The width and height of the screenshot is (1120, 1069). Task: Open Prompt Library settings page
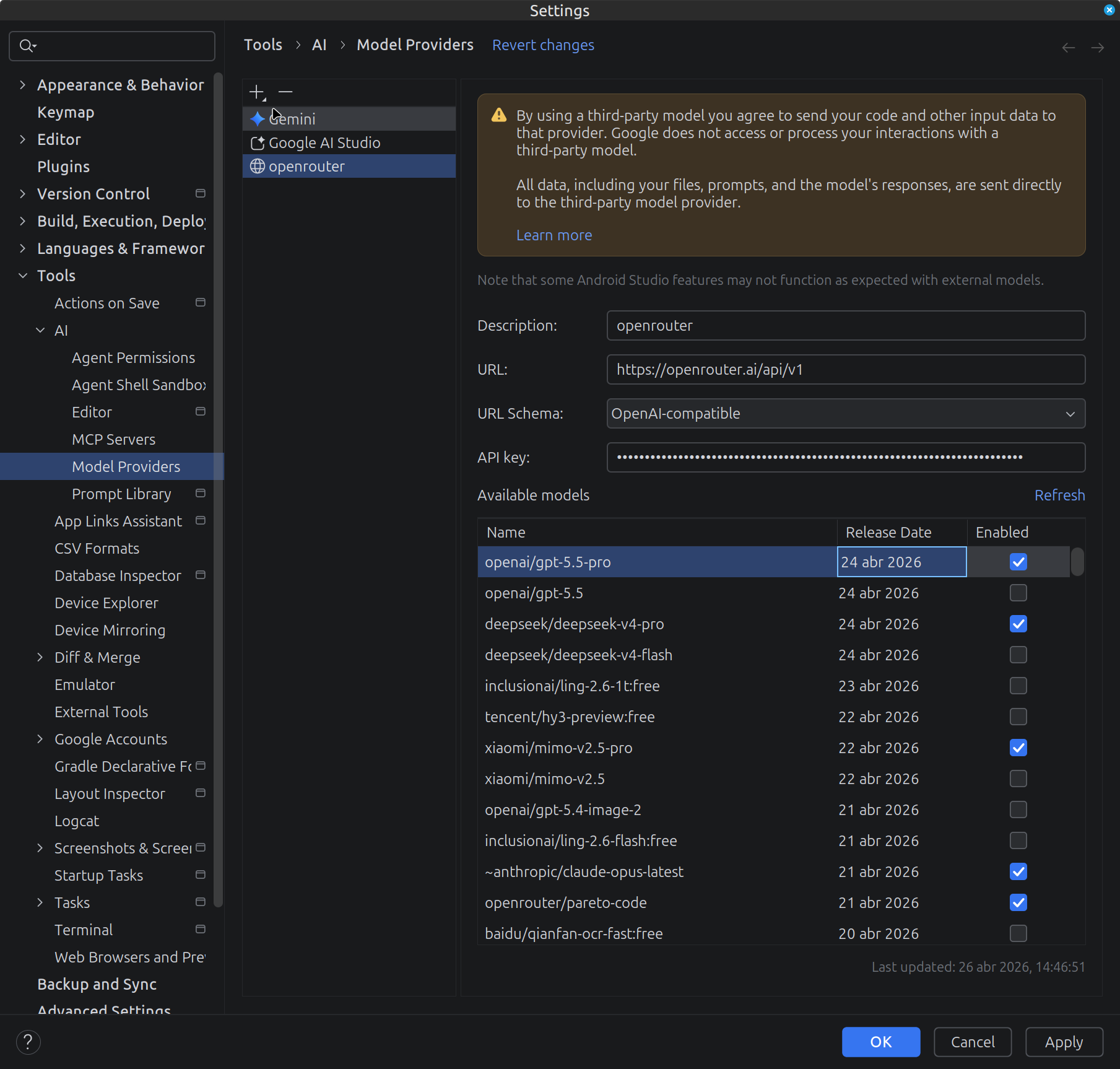(121, 494)
